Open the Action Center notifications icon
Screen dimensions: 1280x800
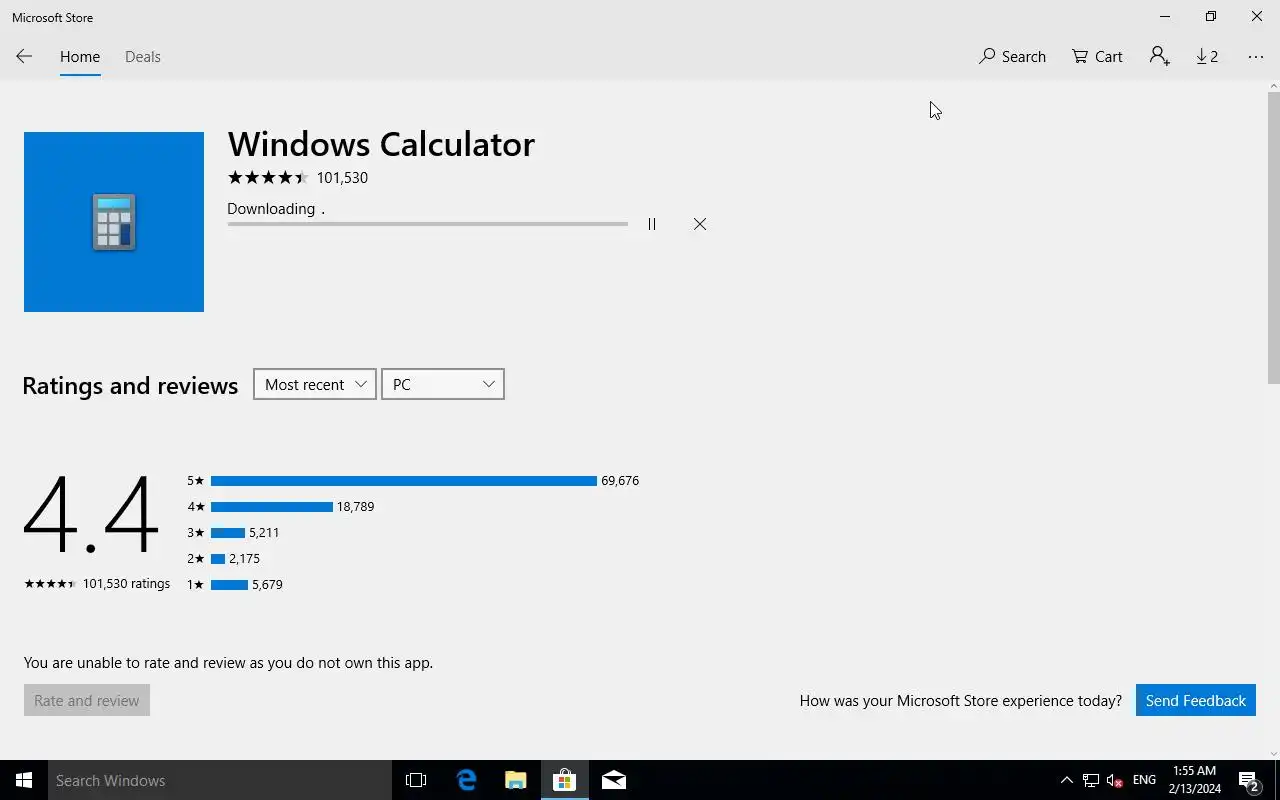(x=1249, y=780)
